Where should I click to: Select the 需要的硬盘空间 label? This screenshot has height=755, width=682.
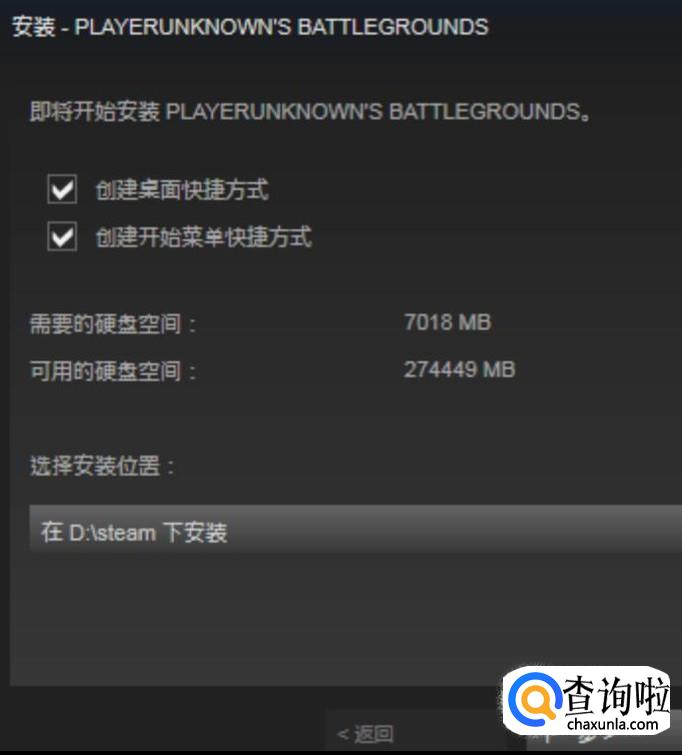tap(113, 323)
